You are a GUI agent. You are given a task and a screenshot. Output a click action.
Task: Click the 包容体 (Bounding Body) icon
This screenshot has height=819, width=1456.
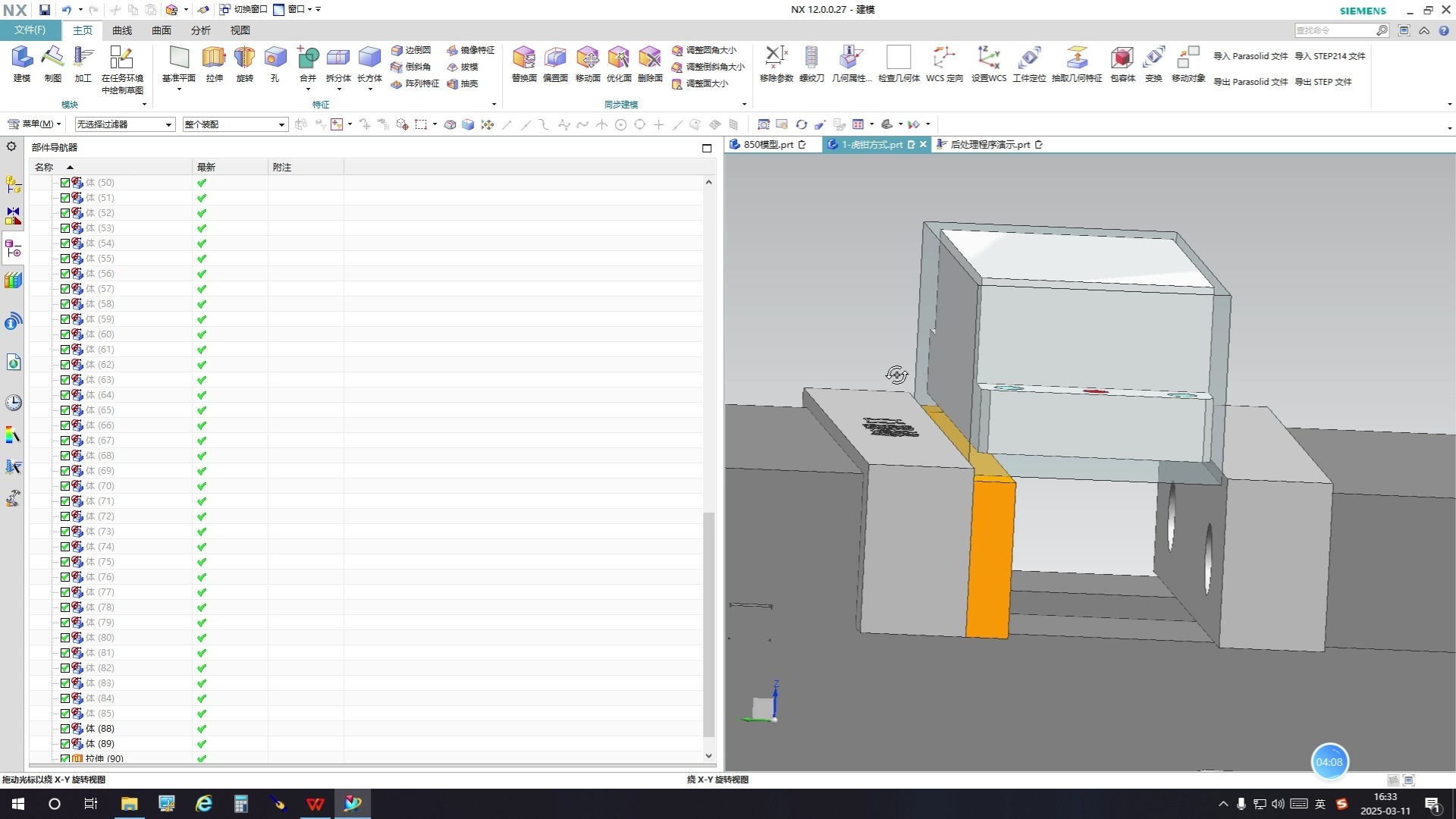coord(1122,58)
